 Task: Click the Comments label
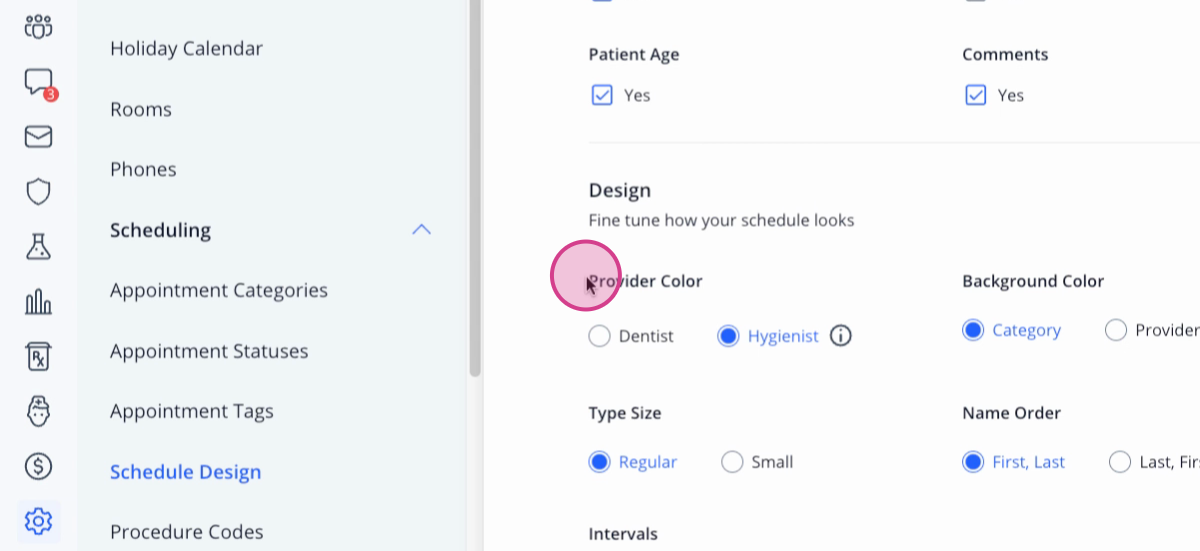(x=1005, y=54)
